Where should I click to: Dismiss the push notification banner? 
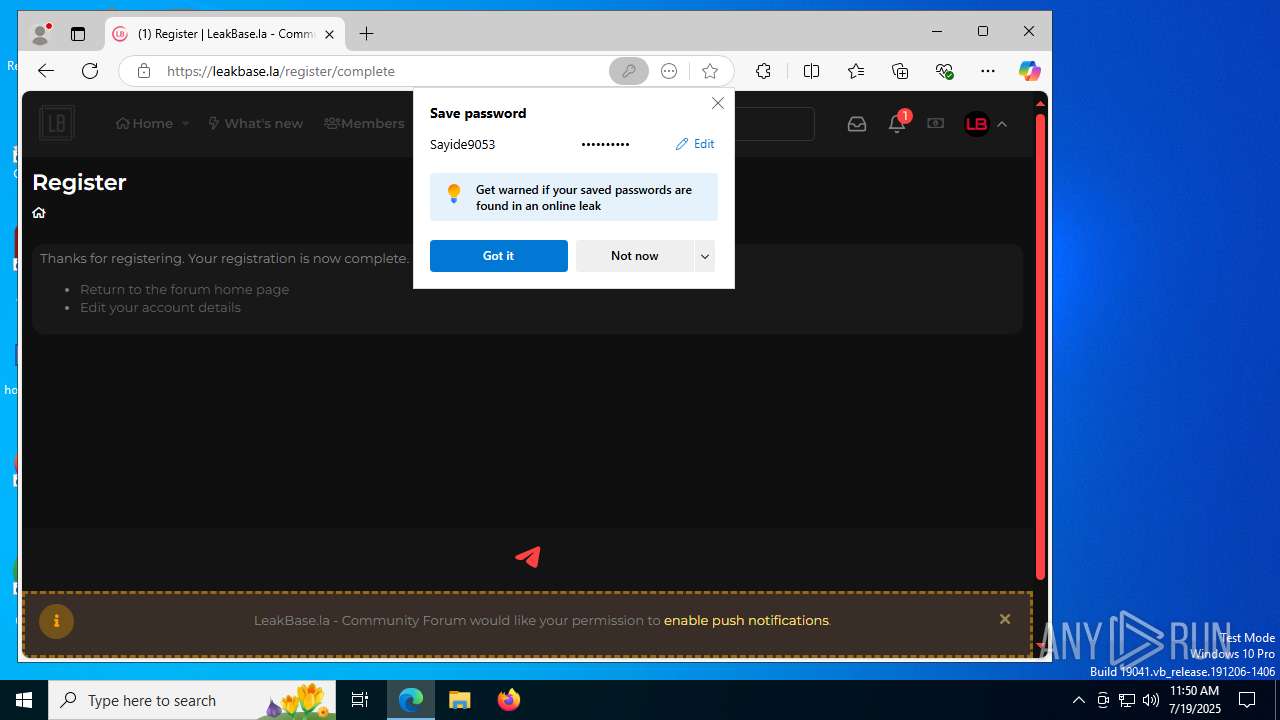pyautogui.click(x=1005, y=620)
